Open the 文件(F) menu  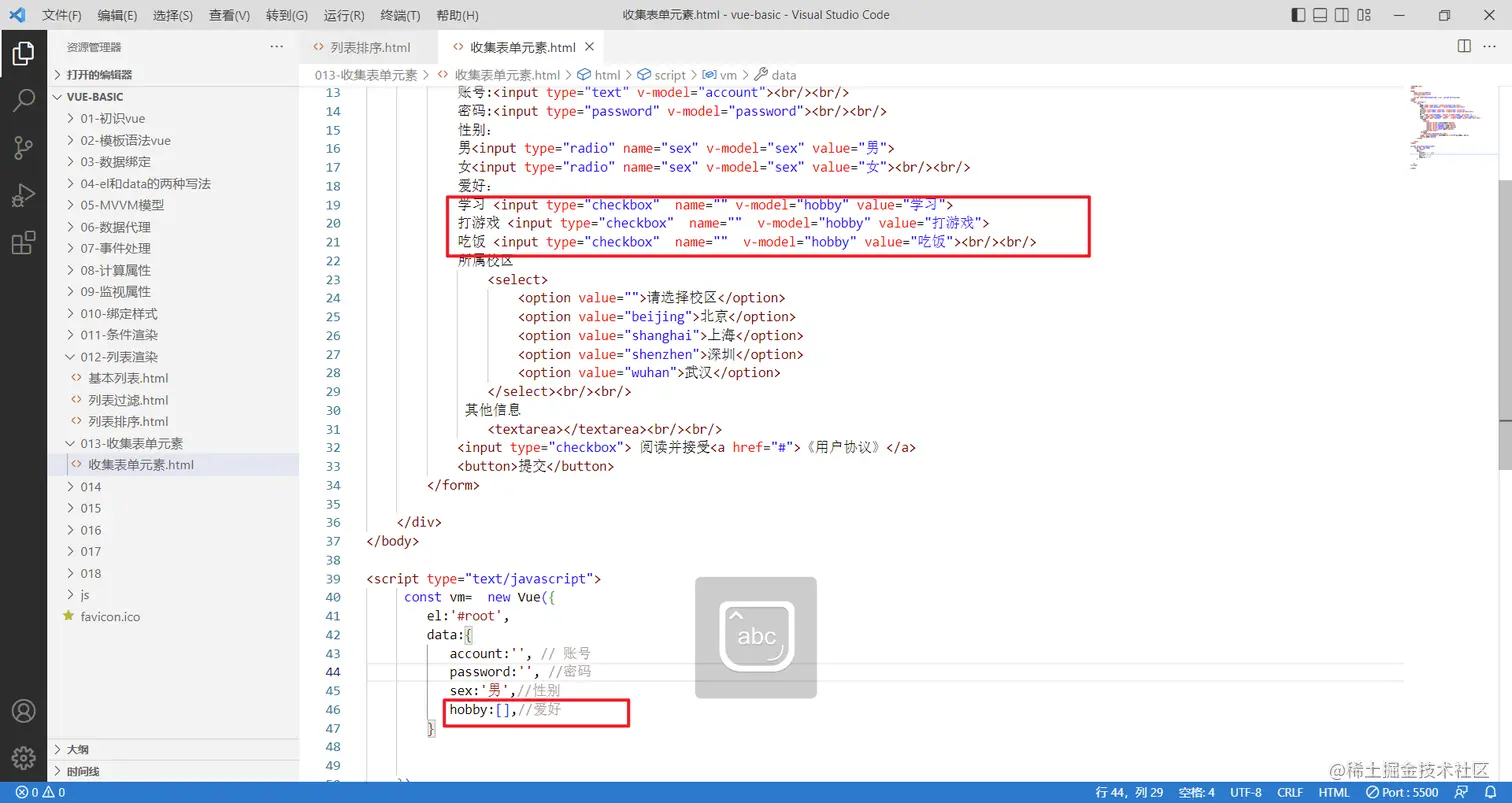(x=63, y=15)
